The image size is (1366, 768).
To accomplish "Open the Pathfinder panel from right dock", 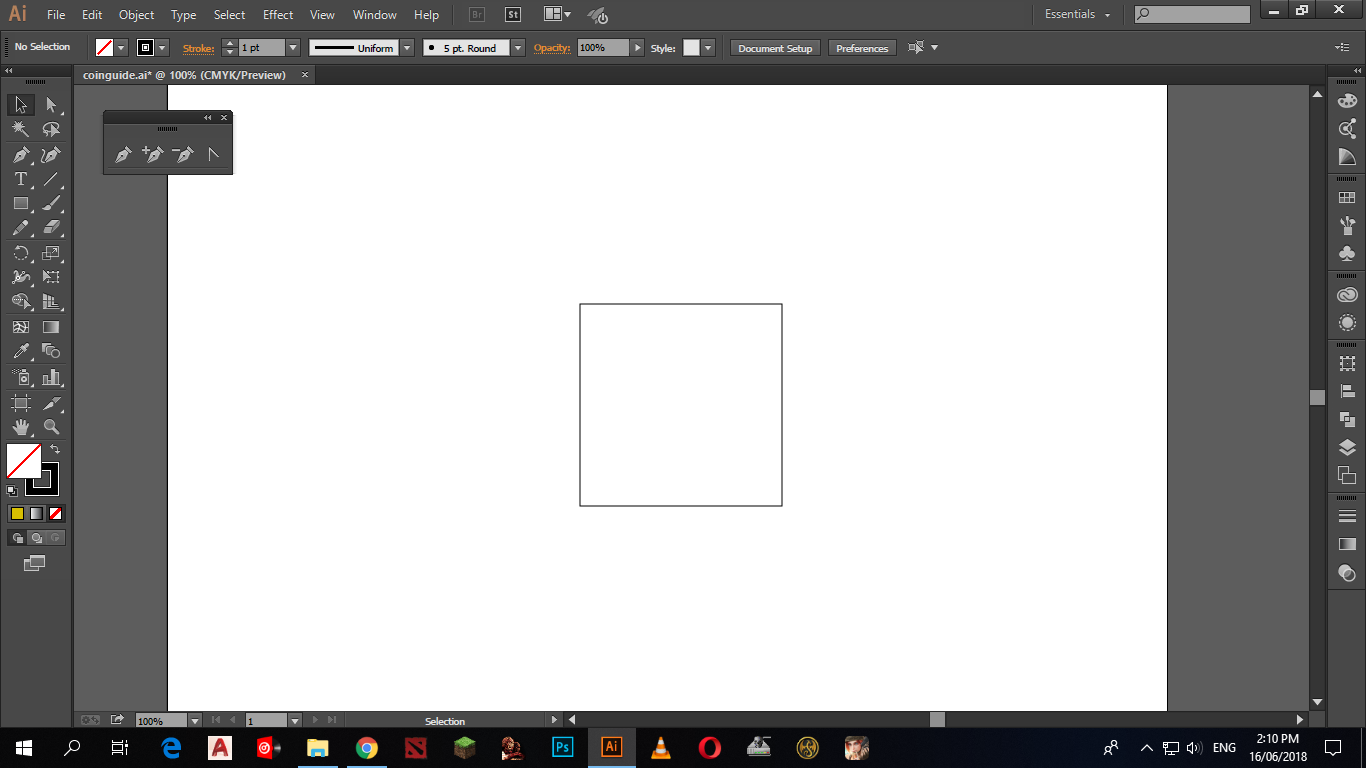I will [1347, 419].
